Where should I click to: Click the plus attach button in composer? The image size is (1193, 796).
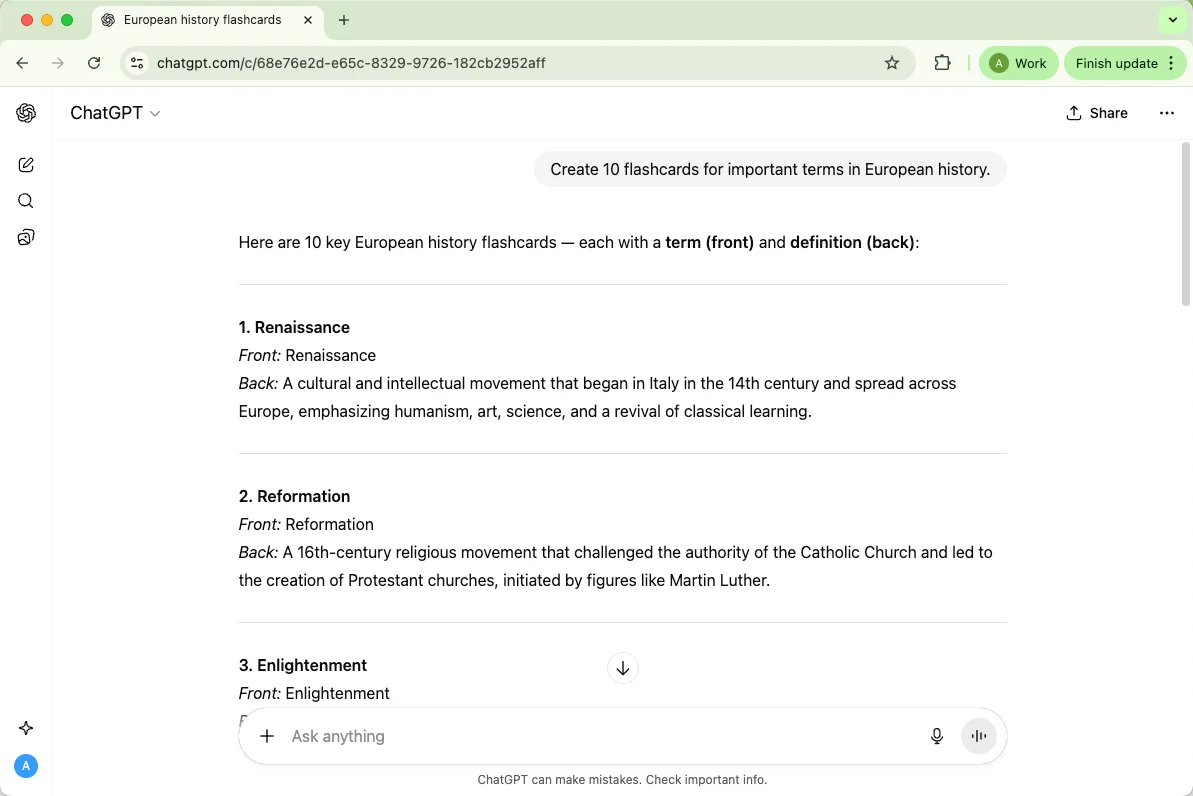[267, 736]
